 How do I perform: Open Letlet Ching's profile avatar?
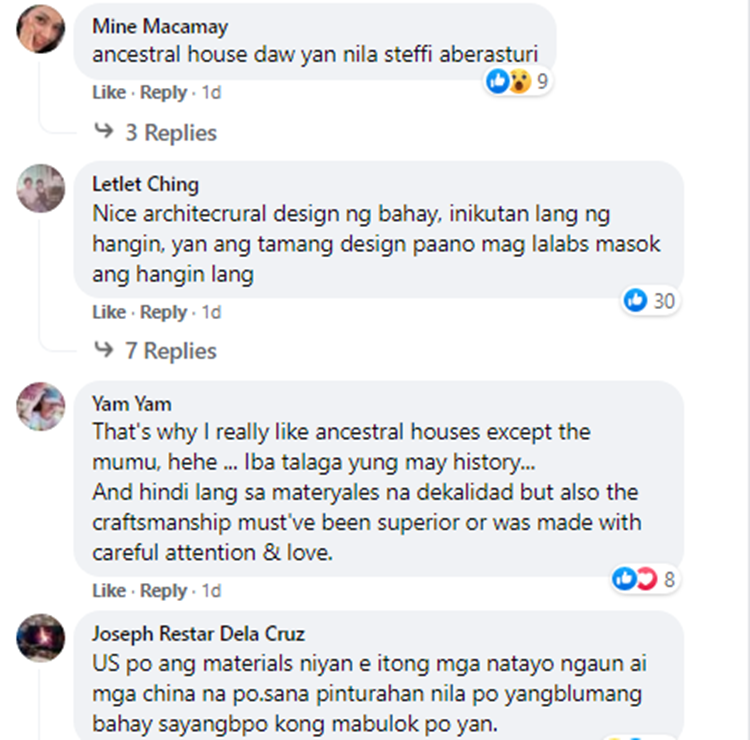(41, 188)
